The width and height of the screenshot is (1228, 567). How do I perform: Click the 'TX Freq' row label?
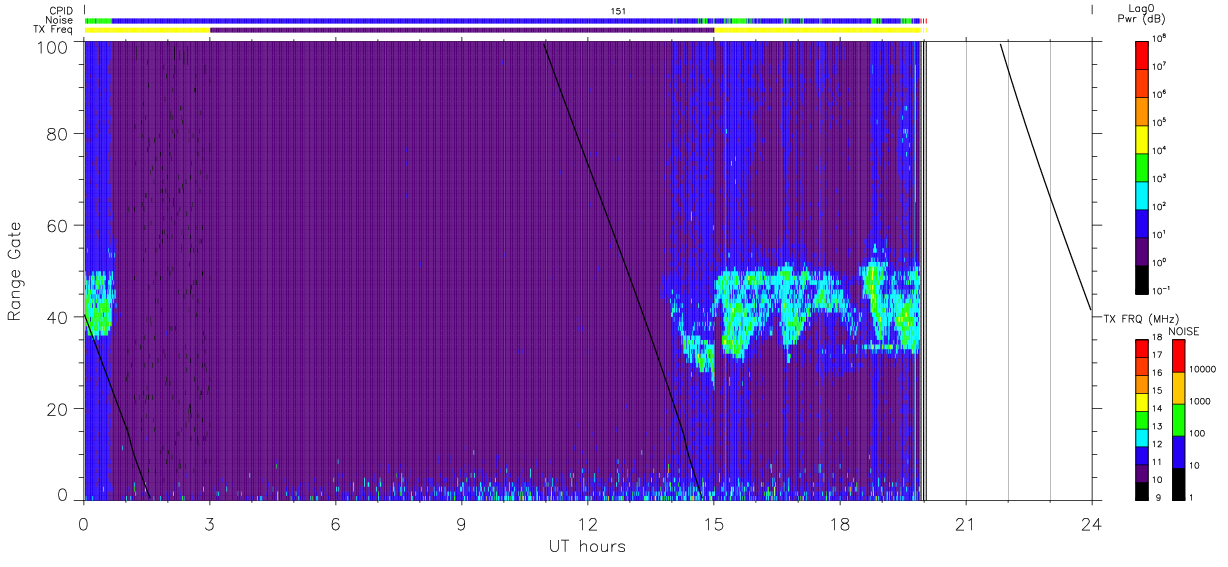click(53, 30)
